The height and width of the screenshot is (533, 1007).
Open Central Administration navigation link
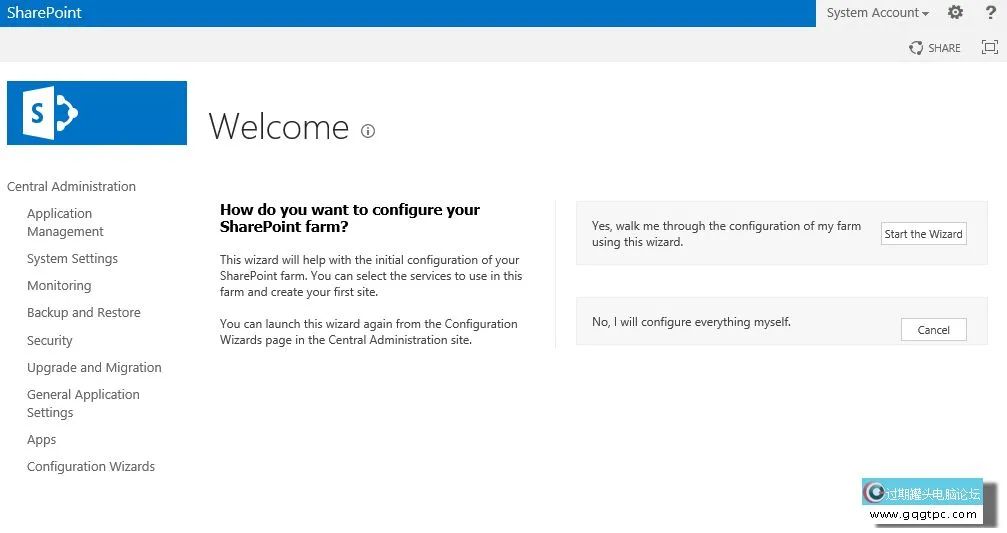(x=71, y=186)
